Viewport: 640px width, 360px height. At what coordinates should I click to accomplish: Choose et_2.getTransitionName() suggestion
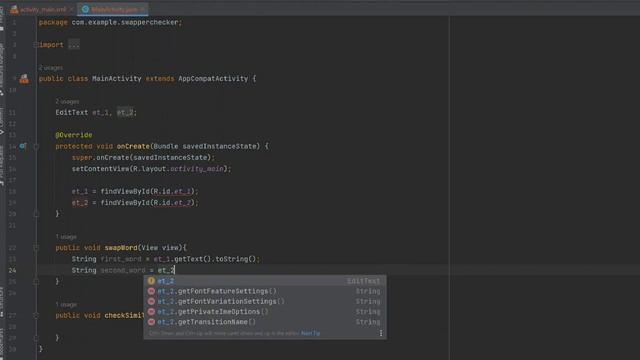pos(264,322)
